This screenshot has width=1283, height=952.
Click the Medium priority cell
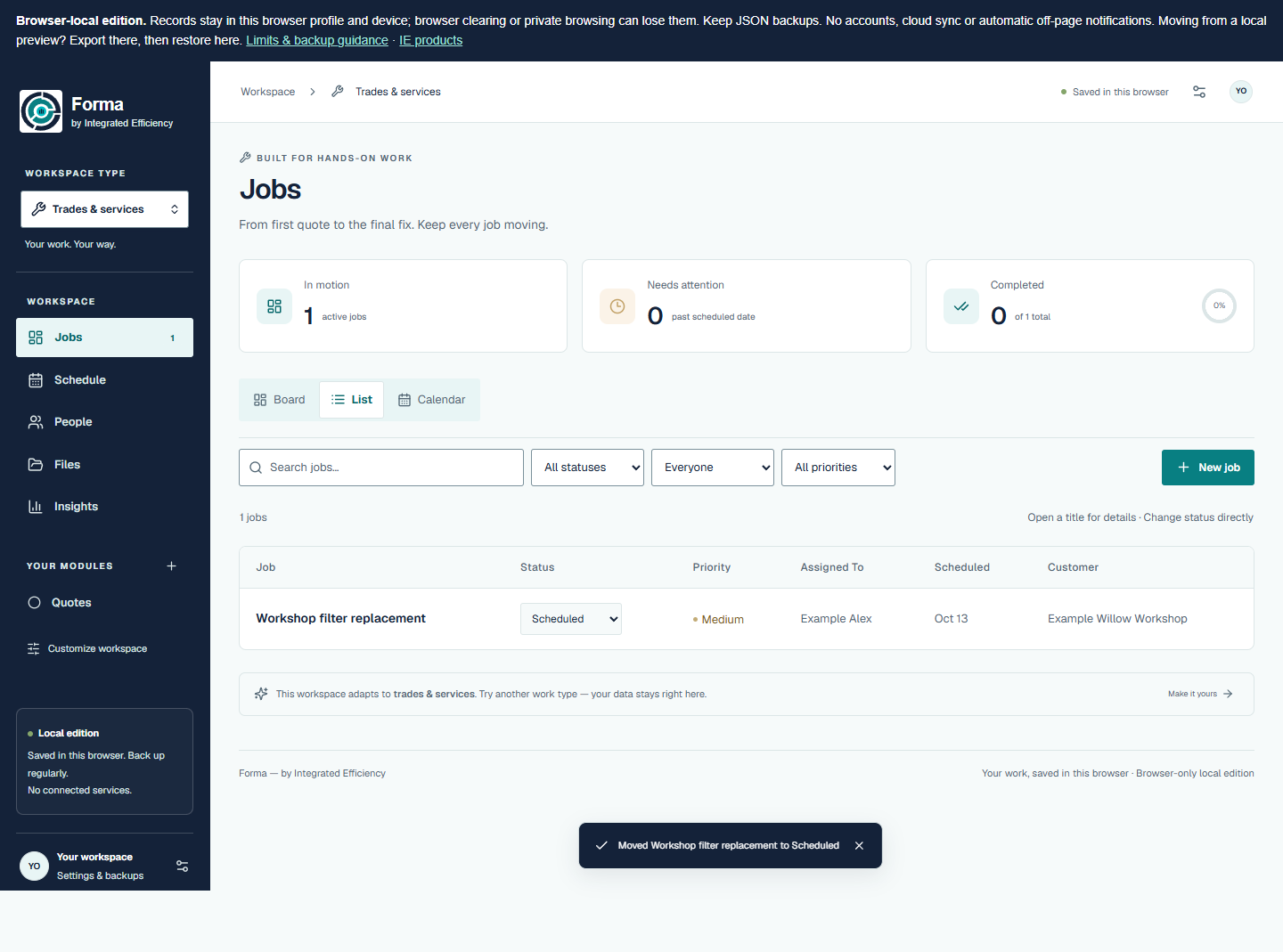tap(718, 620)
